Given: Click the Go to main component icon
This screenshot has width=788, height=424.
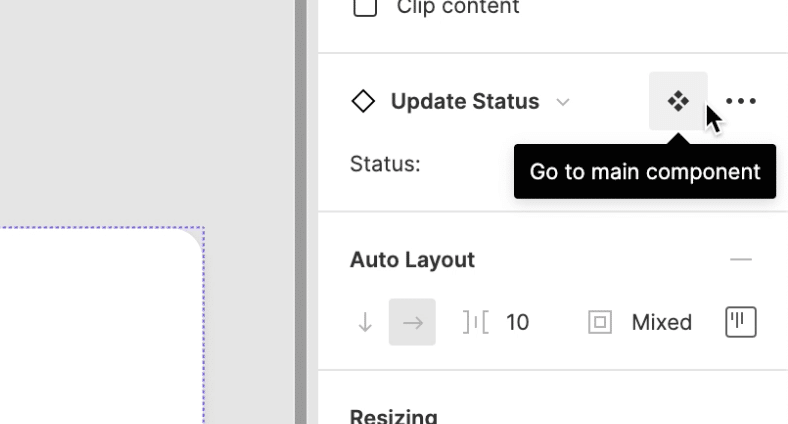Looking at the screenshot, I should 678,101.
